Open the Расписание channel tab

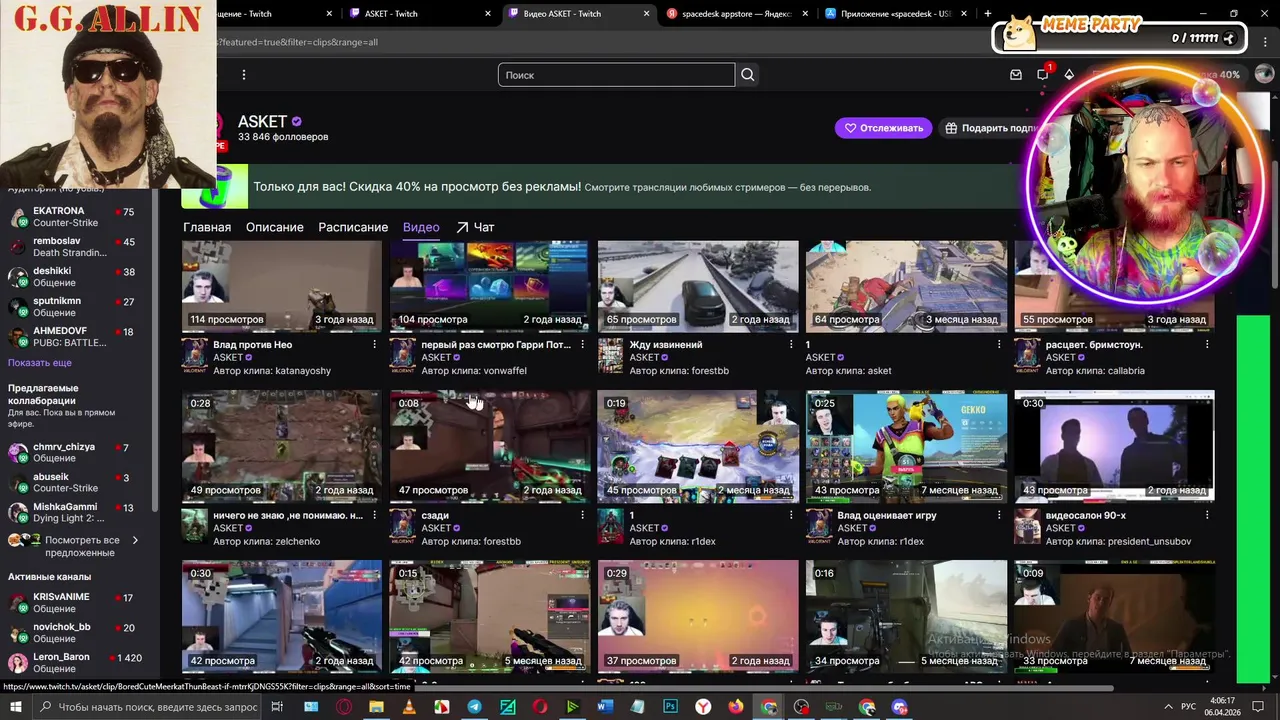[353, 227]
